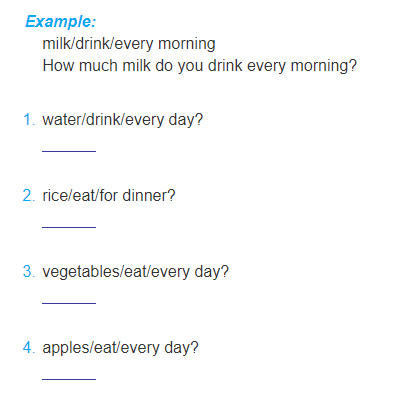Click the answer blank under question 2
This screenshot has height=406, width=407.
click(69, 227)
